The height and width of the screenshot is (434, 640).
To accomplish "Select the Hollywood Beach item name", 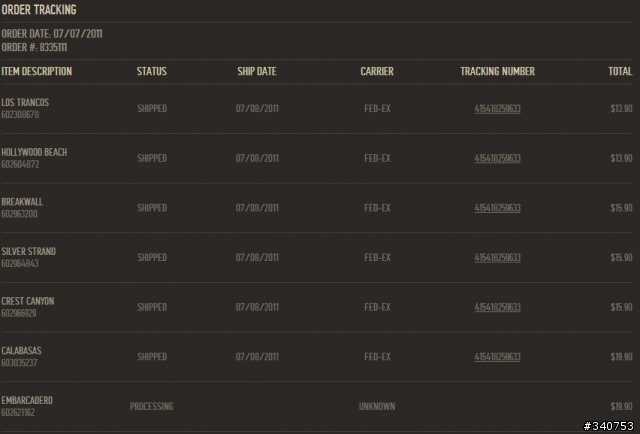I will [x=34, y=152].
